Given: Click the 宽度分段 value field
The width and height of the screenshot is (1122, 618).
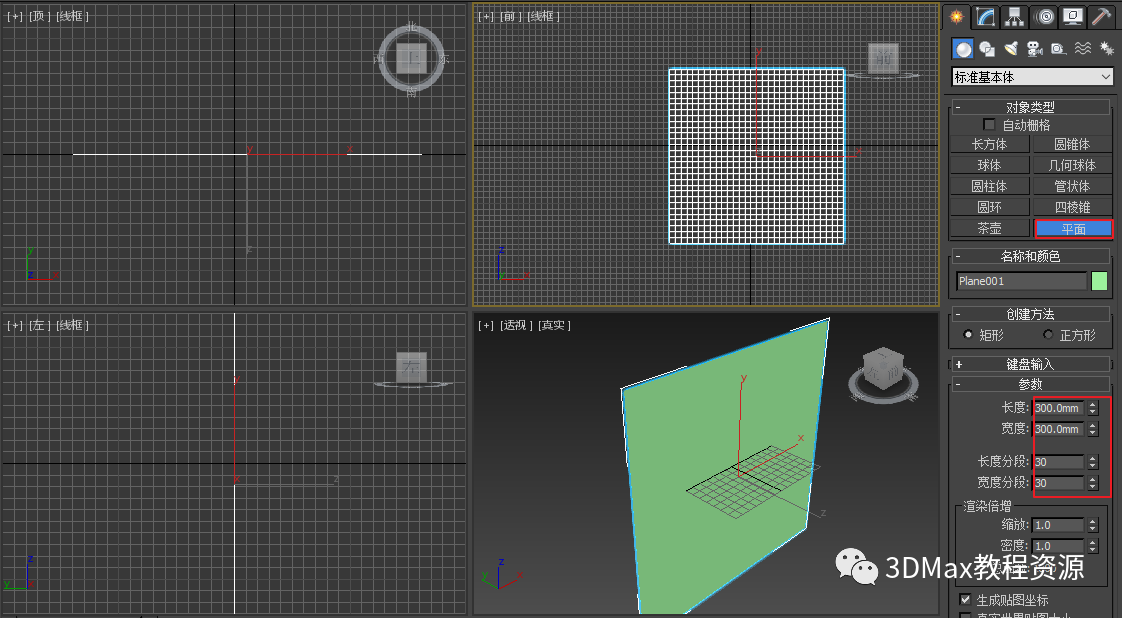Looking at the screenshot, I should pos(1059,483).
